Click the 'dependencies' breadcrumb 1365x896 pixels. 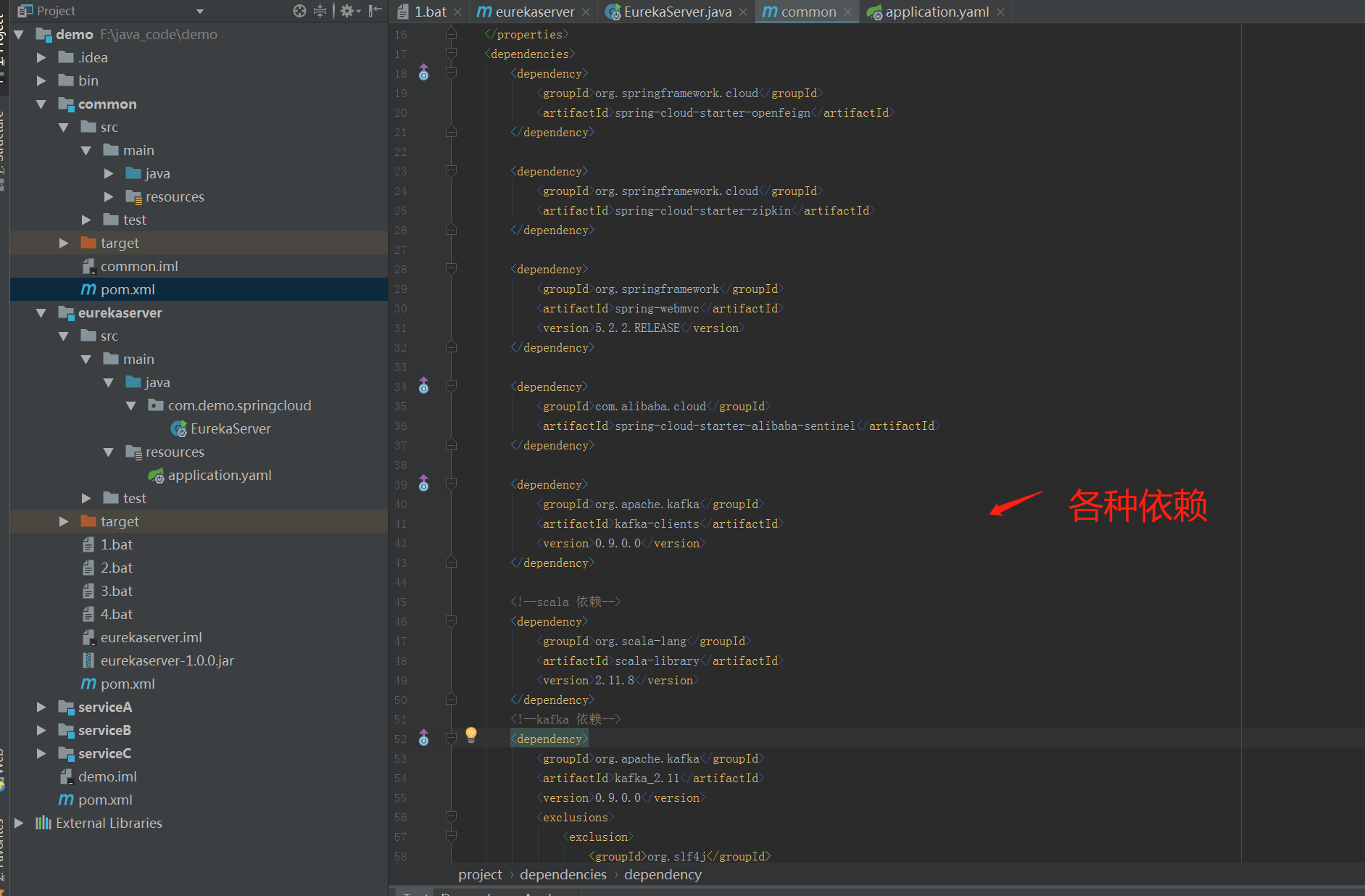click(563, 874)
